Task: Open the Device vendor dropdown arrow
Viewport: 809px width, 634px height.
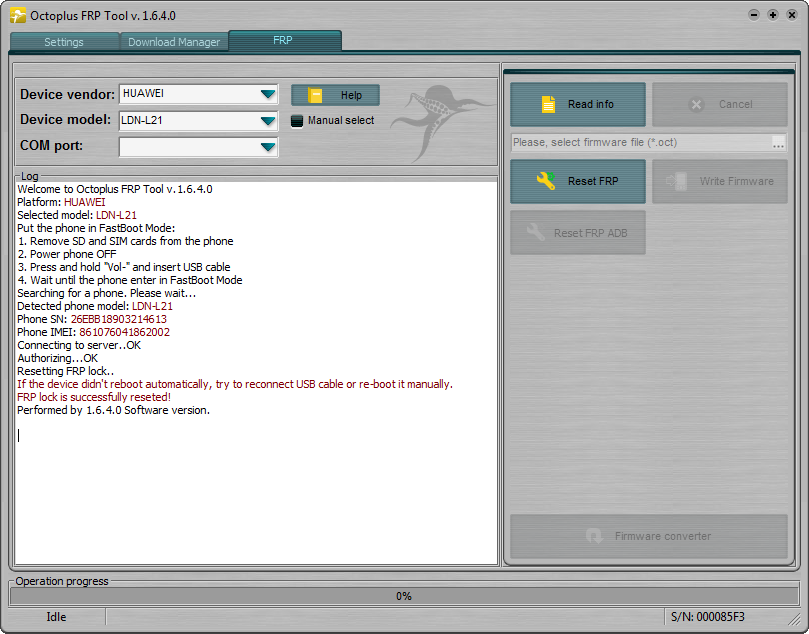Action: pyautogui.click(x=268, y=94)
